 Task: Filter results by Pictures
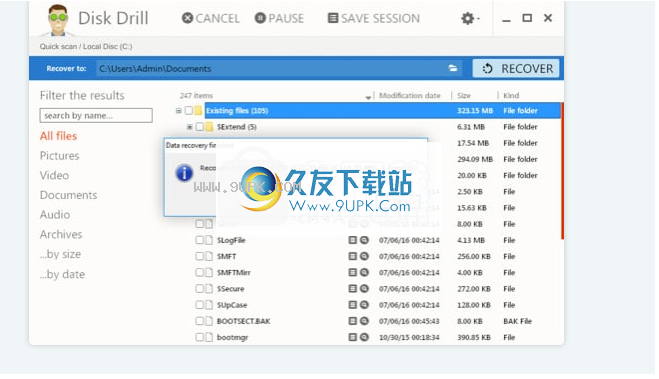coord(59,156)
